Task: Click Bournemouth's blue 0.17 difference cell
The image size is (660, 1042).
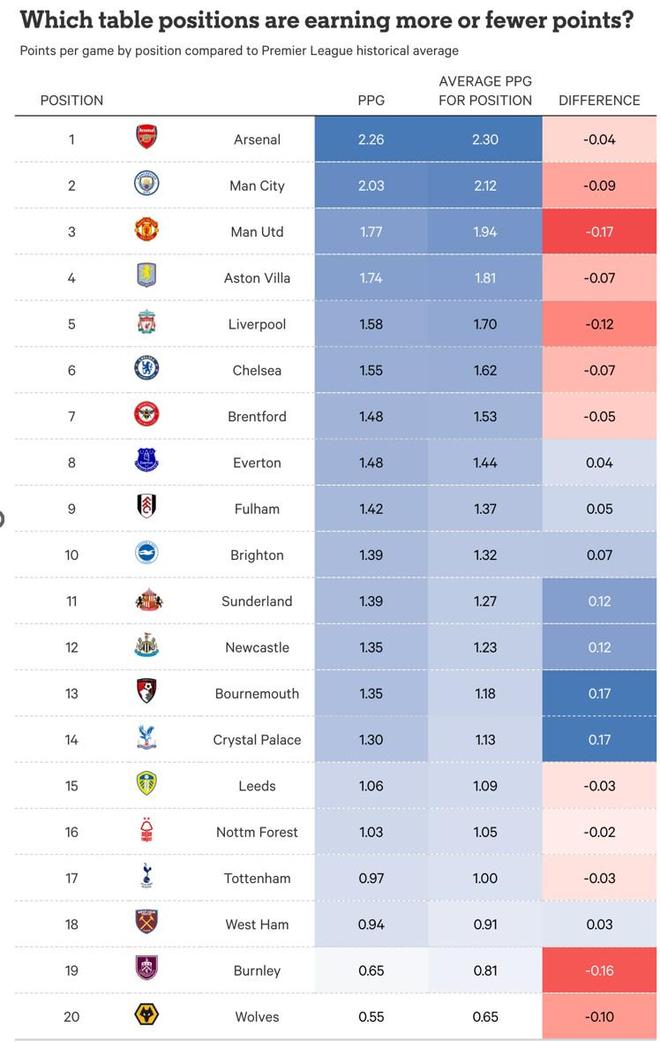Action: [x=599, y=693]
